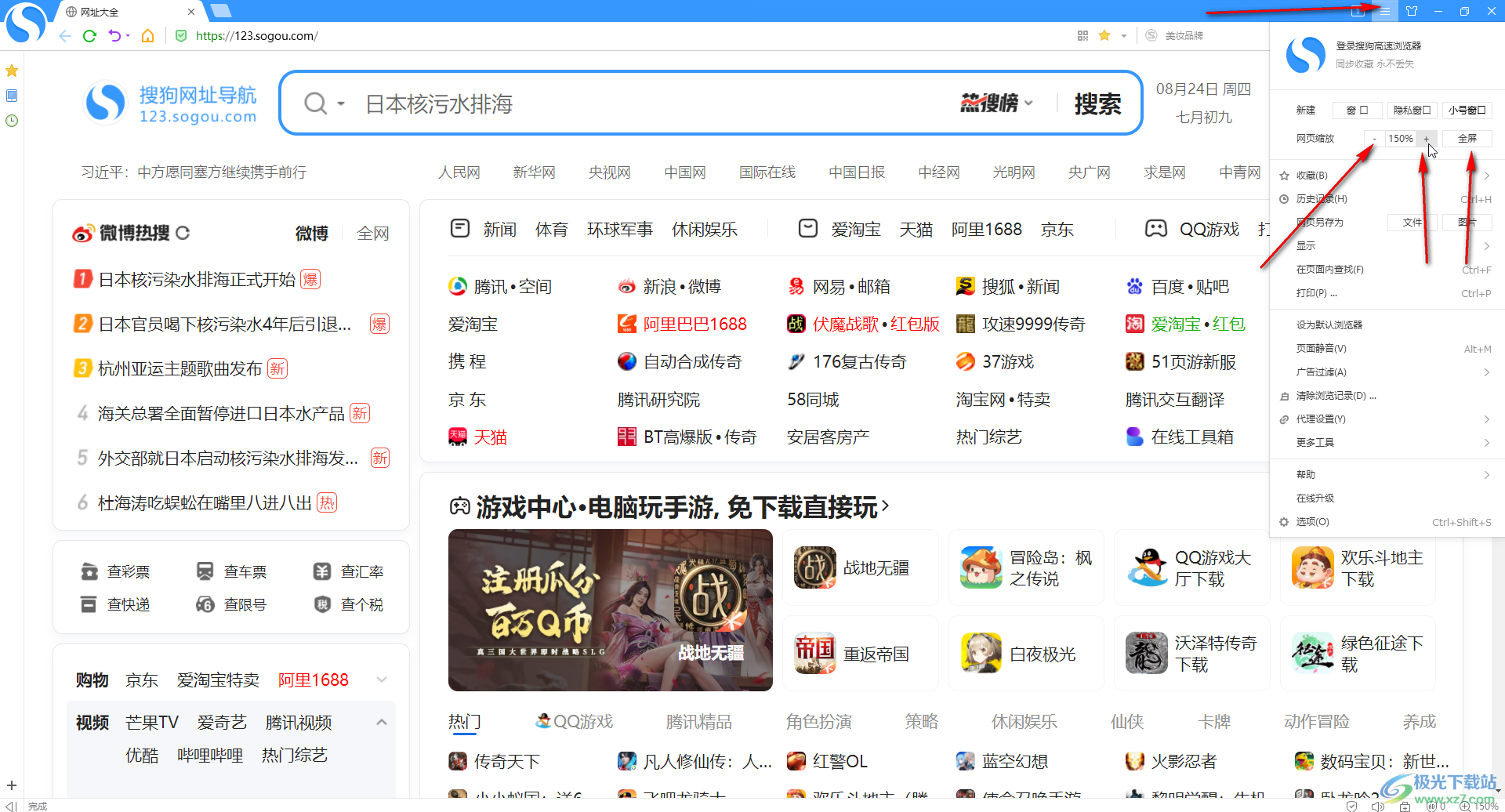The width and height of the screenshot is (1505, 812).
Task: Bookmark page with the gold star icon
Action: point(1104,36)
